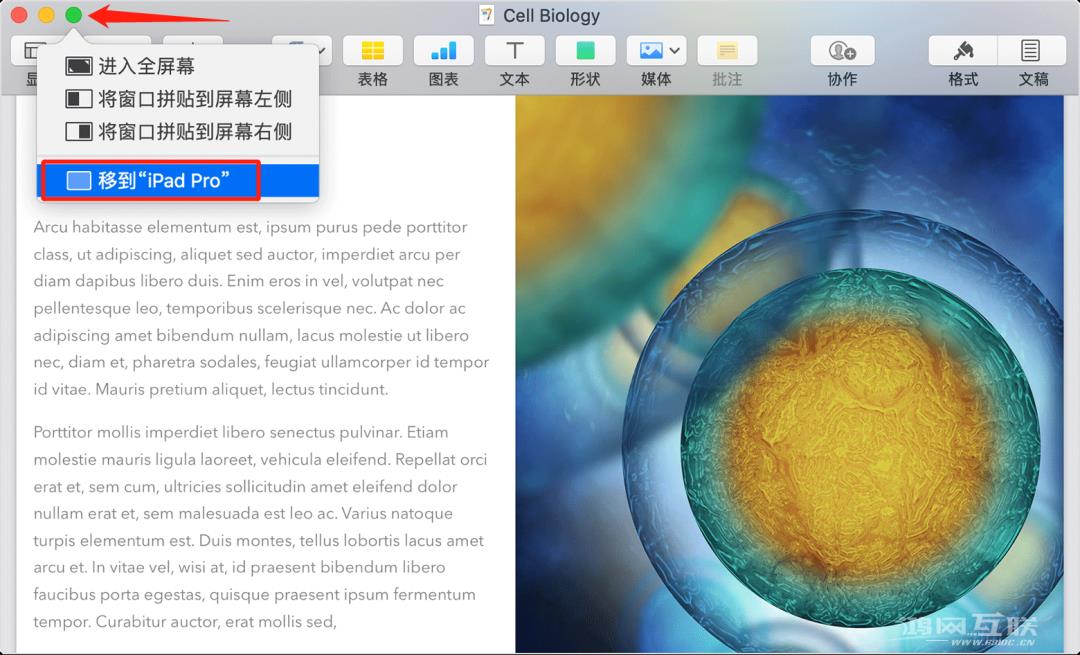Click the 批注 comment icon

coord(727,50)
